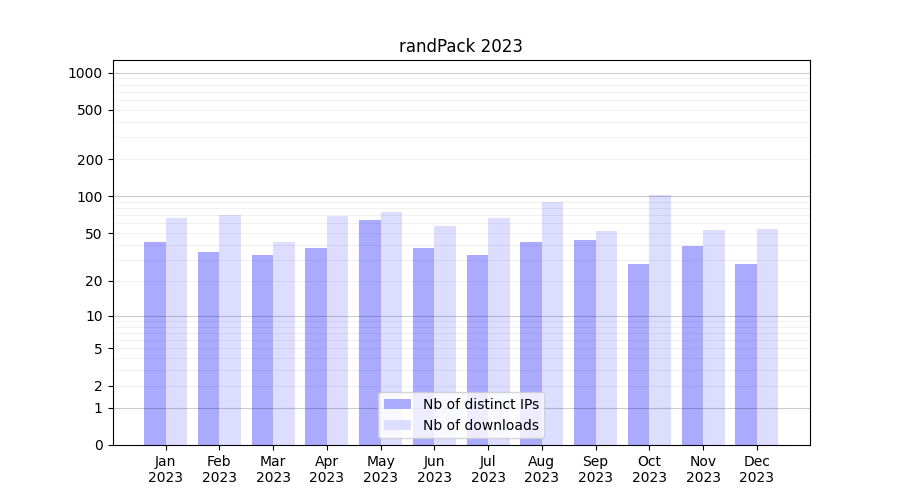
Task: Select the 0 y-axis tick label
Action: coord(98,445)
